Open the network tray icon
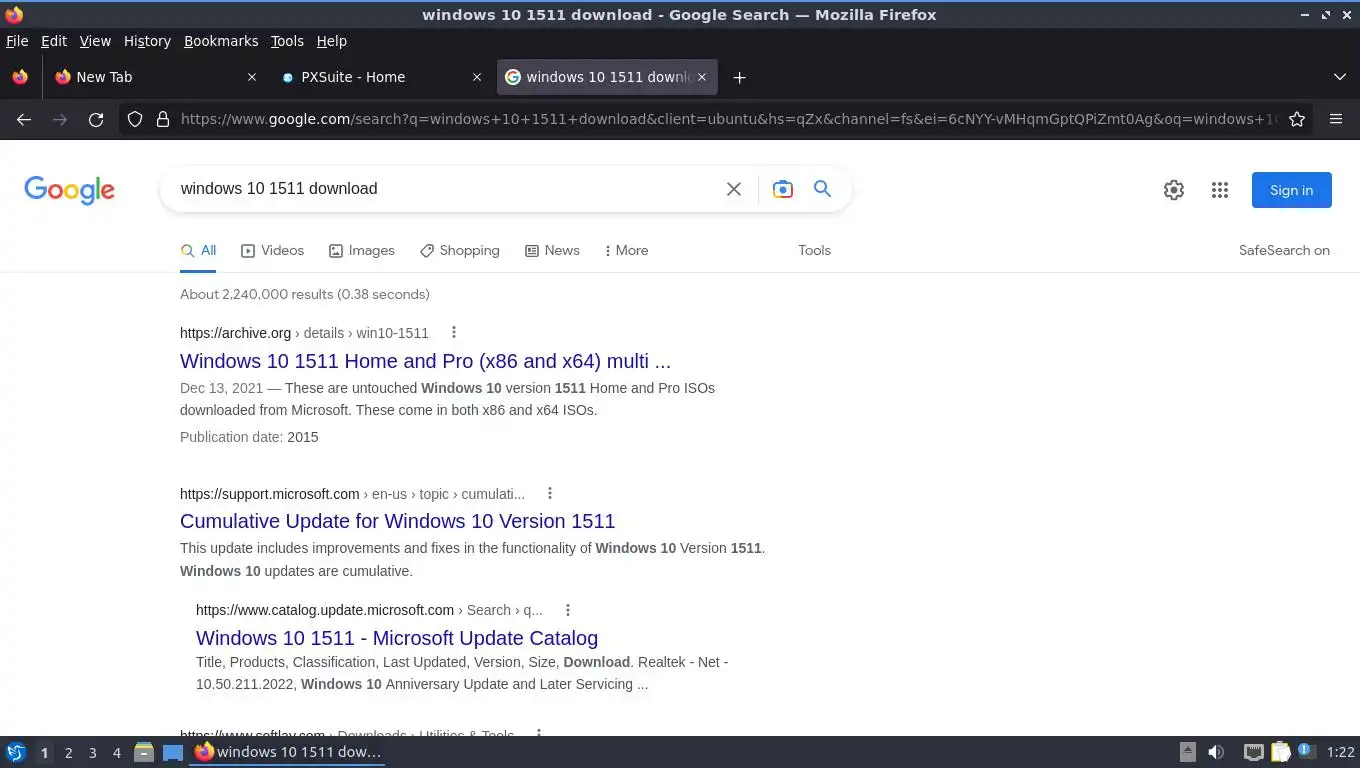Viewport: 1360px width, 768px height. pyautogui.click(x=1253, y=752)
